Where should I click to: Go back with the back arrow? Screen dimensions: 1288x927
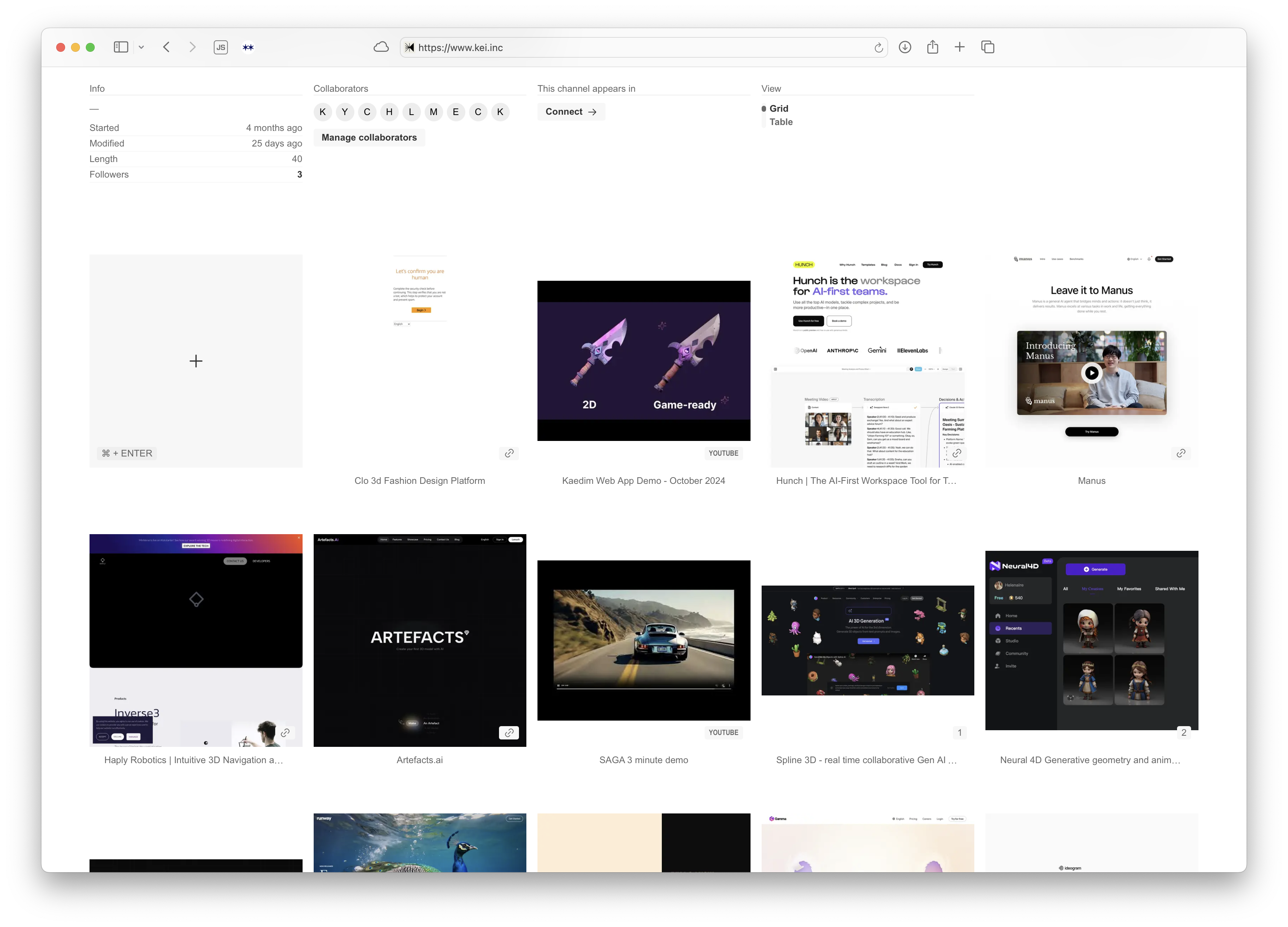click(x=166, y=47)
